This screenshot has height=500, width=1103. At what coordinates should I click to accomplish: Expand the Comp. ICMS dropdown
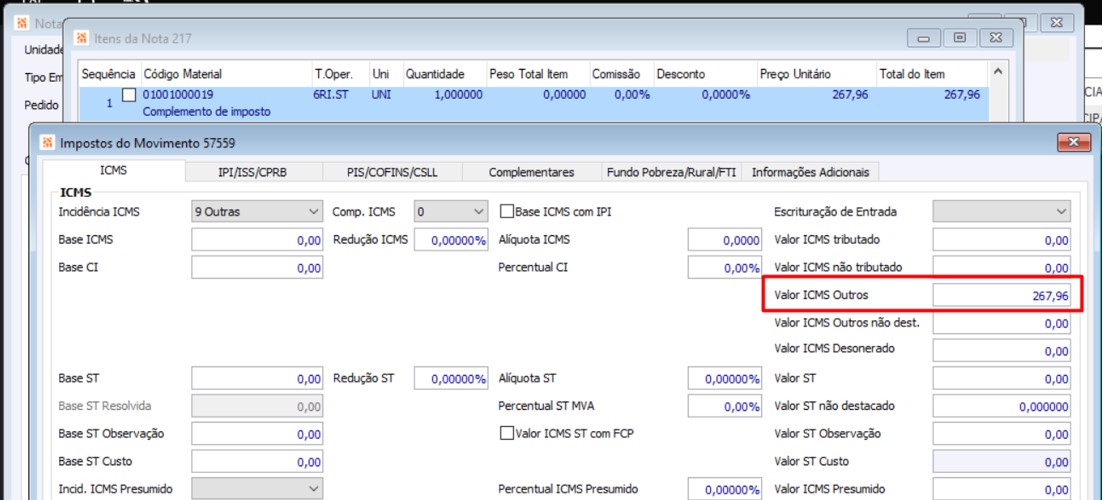point(450,211)
